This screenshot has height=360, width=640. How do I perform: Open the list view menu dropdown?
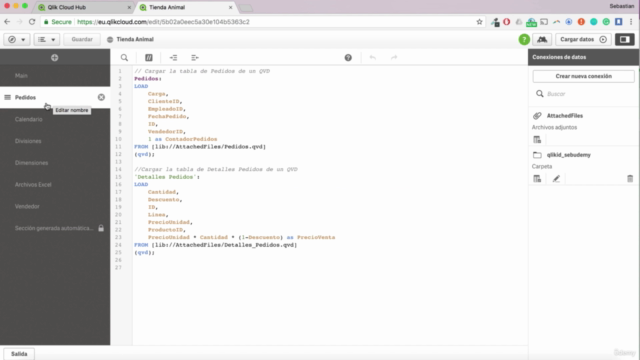[x=46, y=40]
